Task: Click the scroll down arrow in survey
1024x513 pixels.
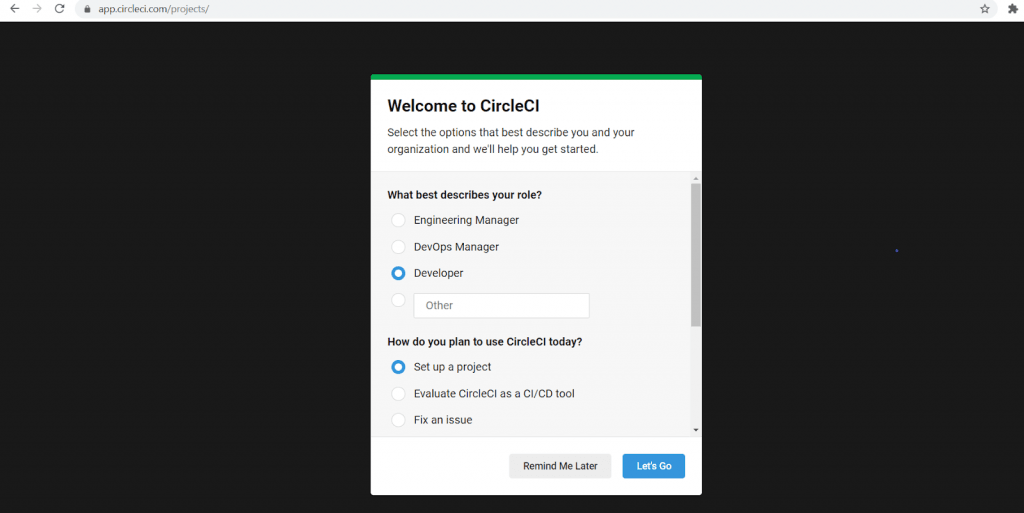Action: pos(696,430)
